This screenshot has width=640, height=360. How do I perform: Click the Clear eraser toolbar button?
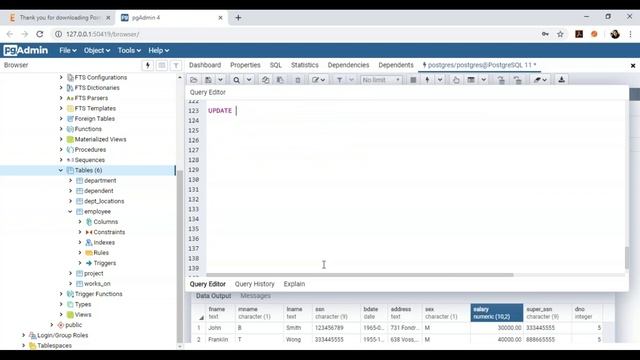pyautogui.click(x=540, y=80)
